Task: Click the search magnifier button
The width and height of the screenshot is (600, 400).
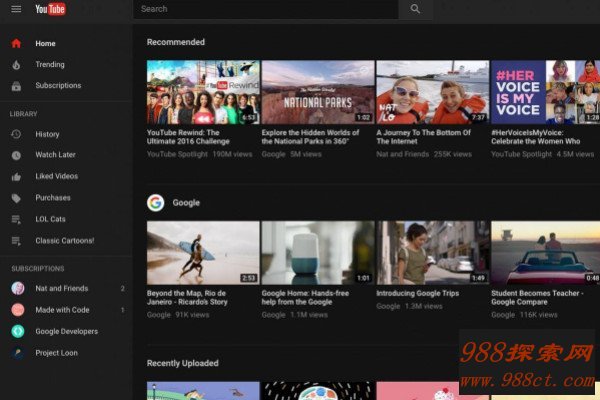Action: click(415, 9)
